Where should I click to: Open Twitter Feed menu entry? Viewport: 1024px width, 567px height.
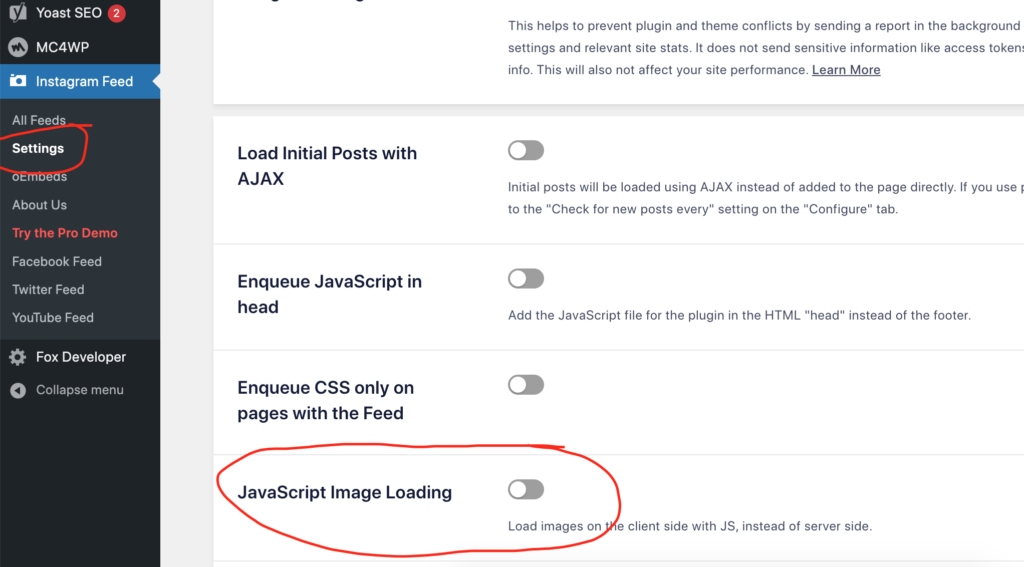(x=48, y=289)
